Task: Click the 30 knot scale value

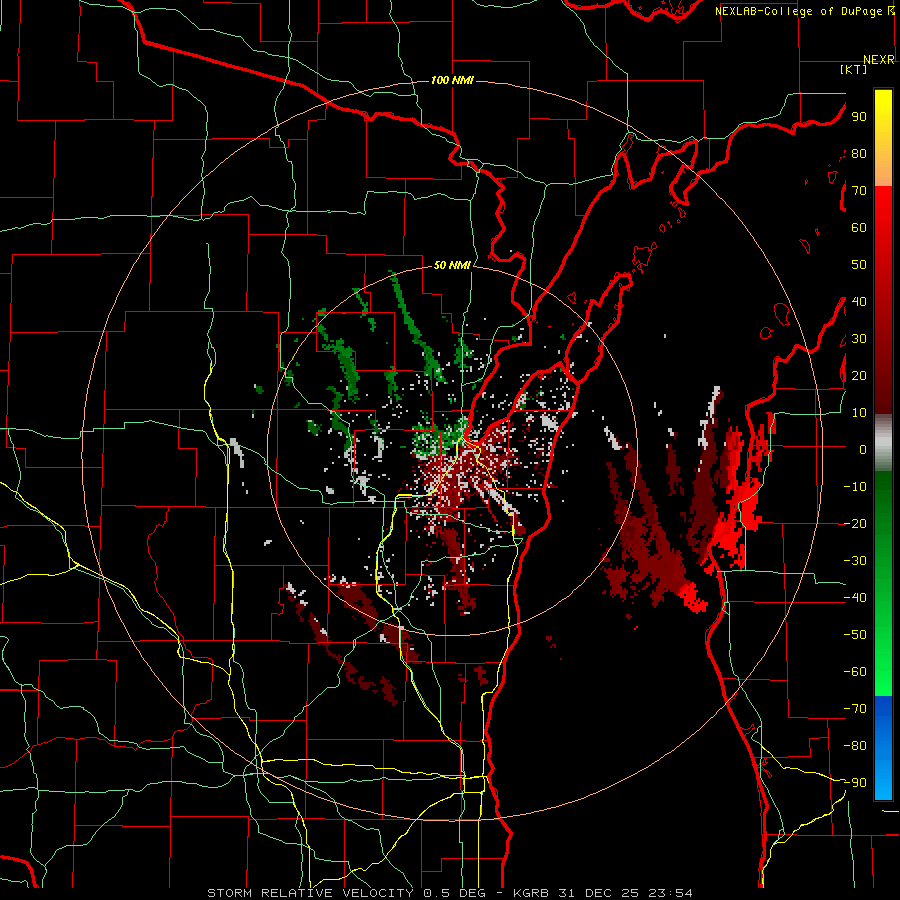Action: pyautogui.click(x=859, y=339)
